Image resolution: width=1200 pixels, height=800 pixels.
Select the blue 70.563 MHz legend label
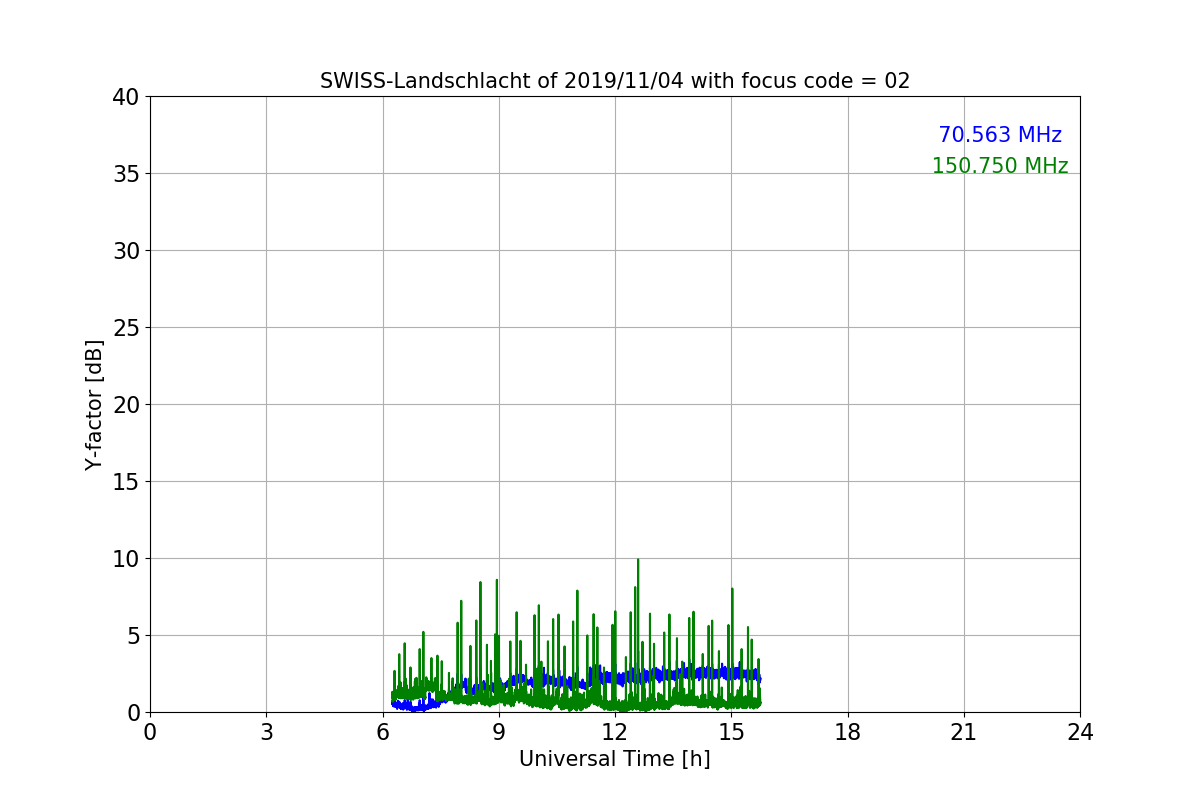(1000, 135)
